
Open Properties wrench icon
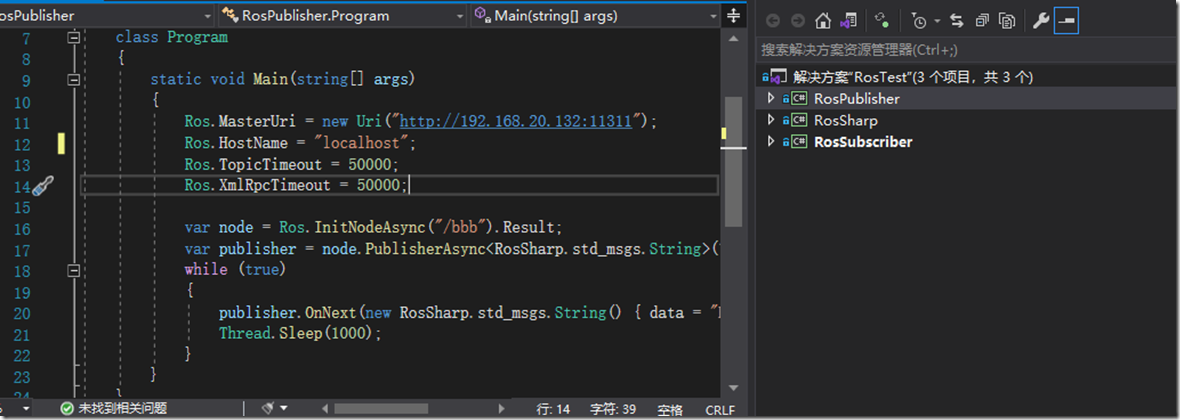1041,21
